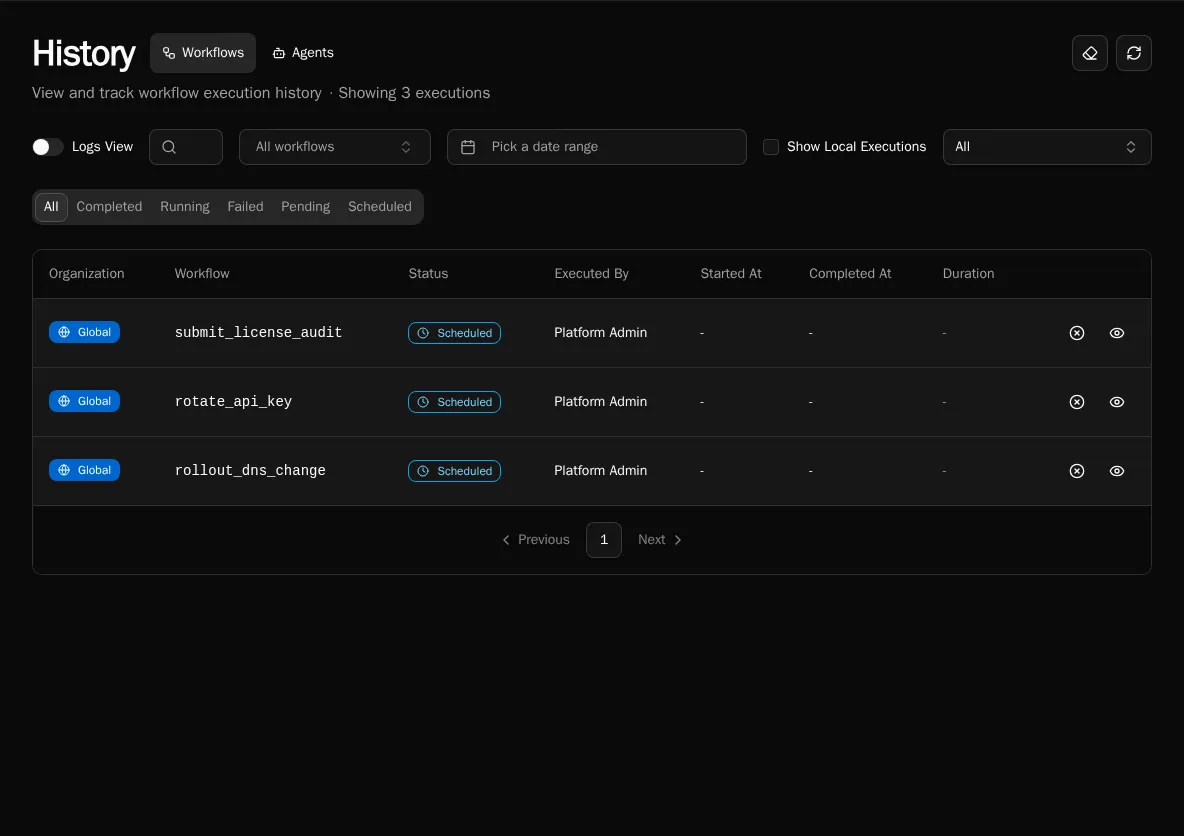View details of rollout_dns_change execution
1184x836 pixels.
[1117, 471]
